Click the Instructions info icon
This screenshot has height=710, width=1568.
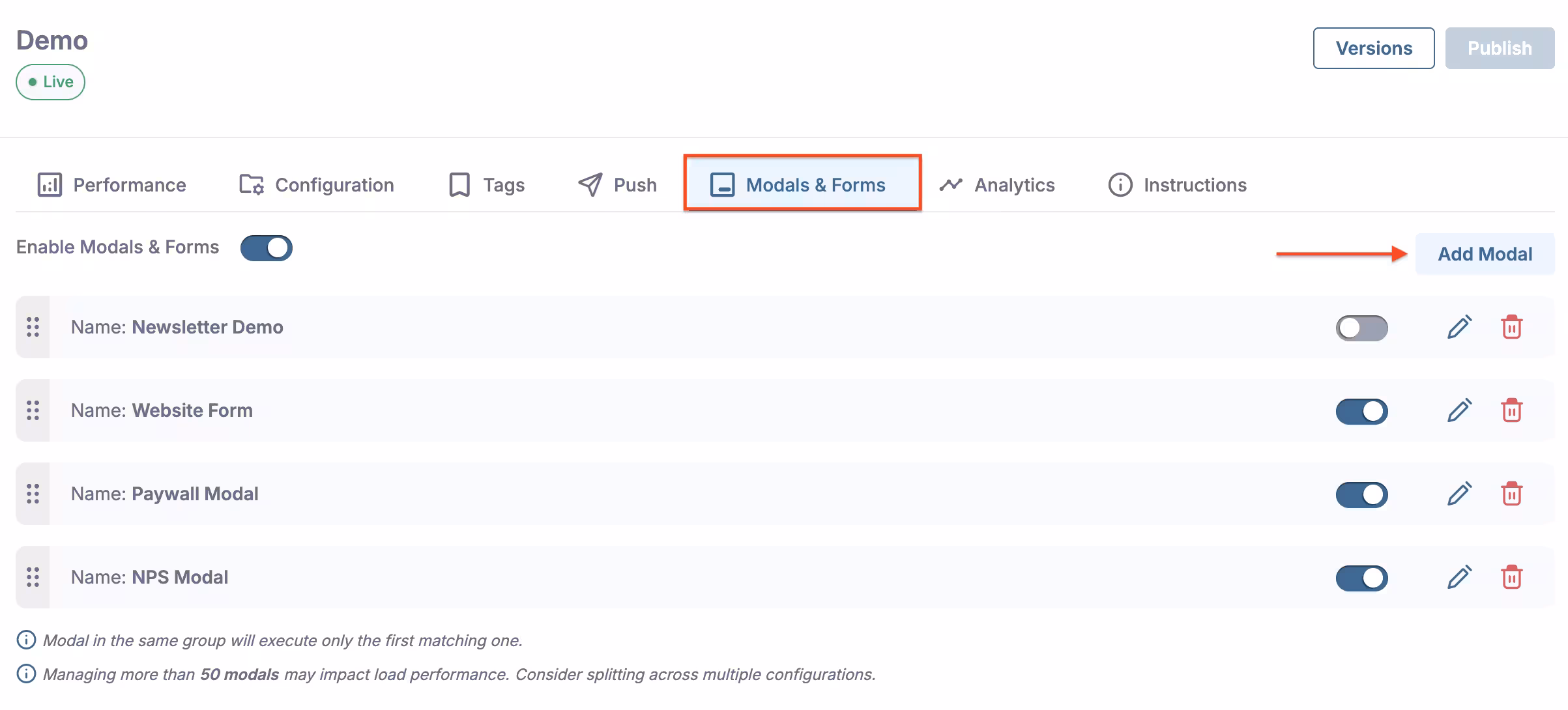tap(1120, 184)
